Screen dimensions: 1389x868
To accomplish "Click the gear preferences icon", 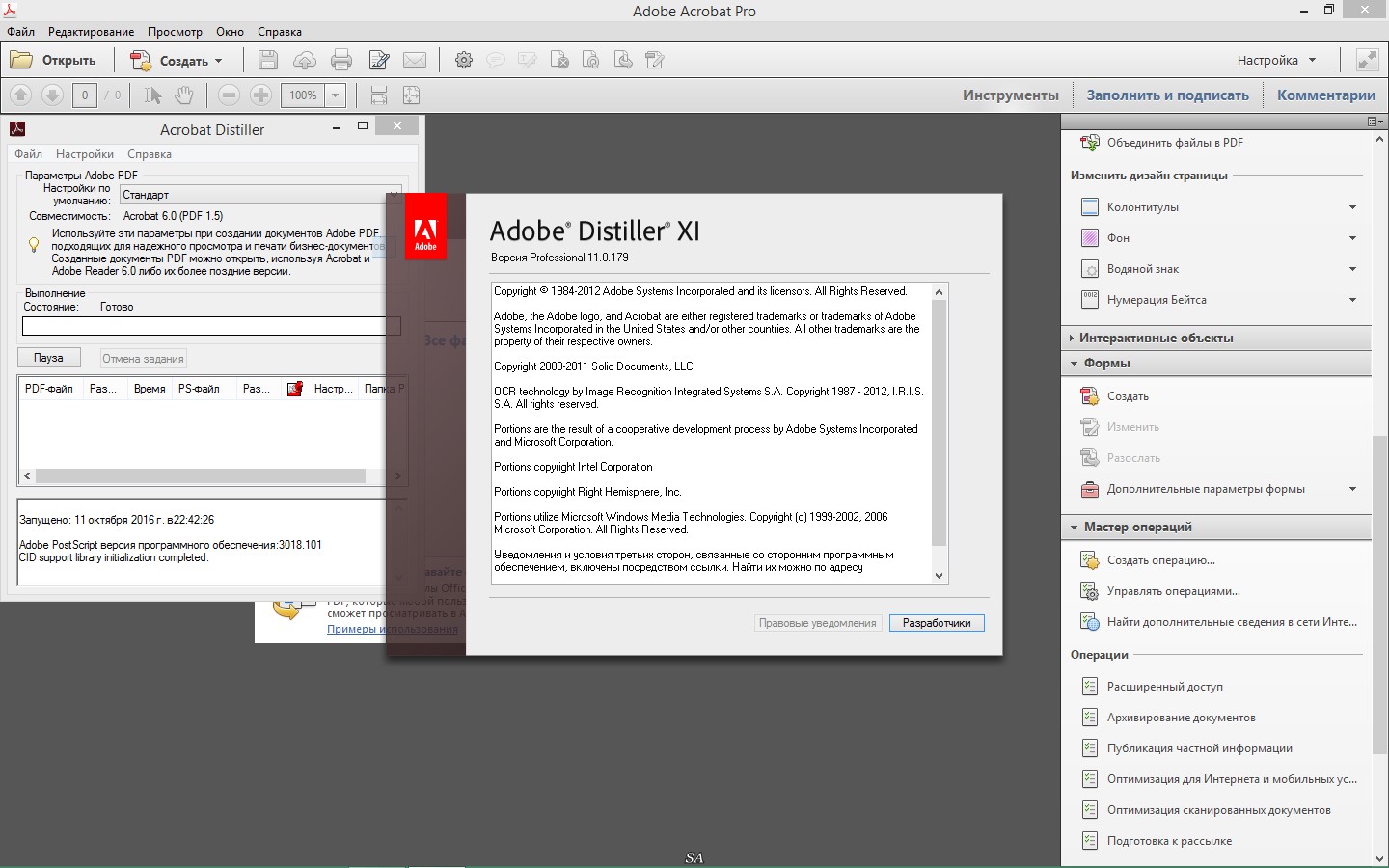I will 464,60.
